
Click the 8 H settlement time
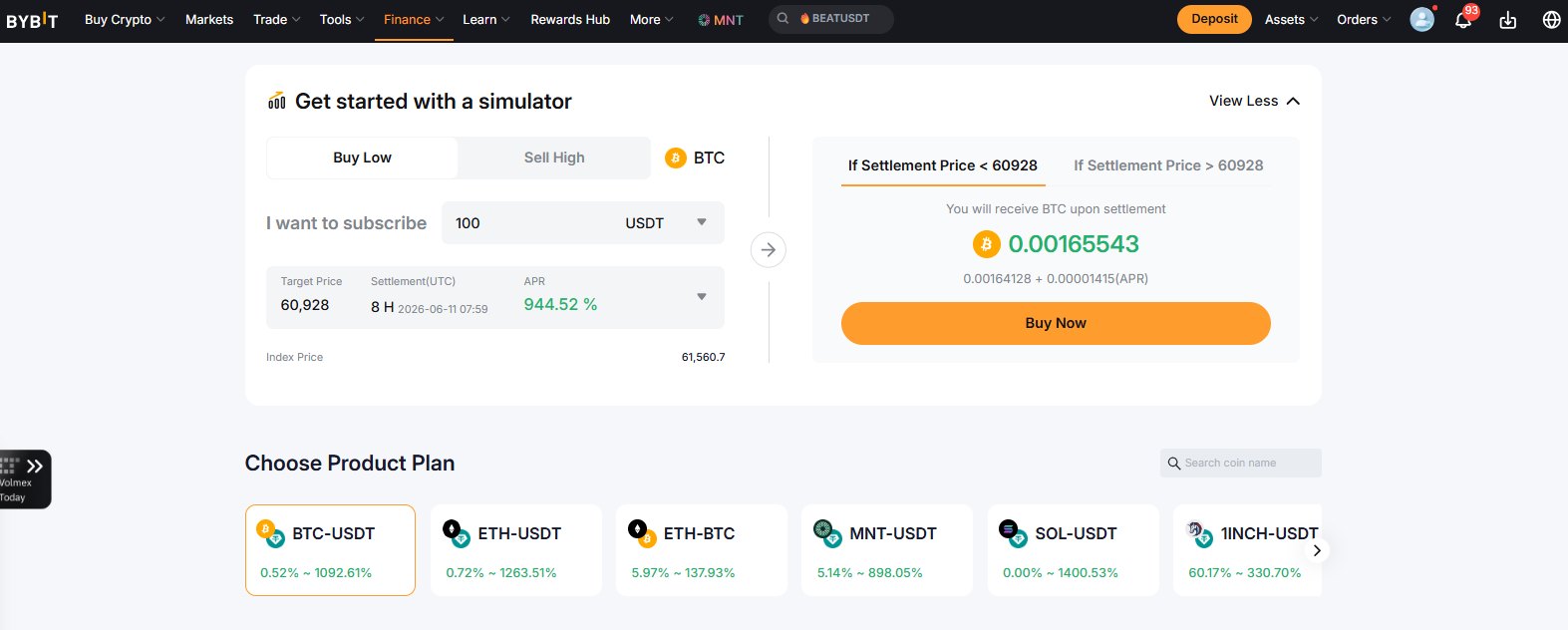[x=382, y=307]
